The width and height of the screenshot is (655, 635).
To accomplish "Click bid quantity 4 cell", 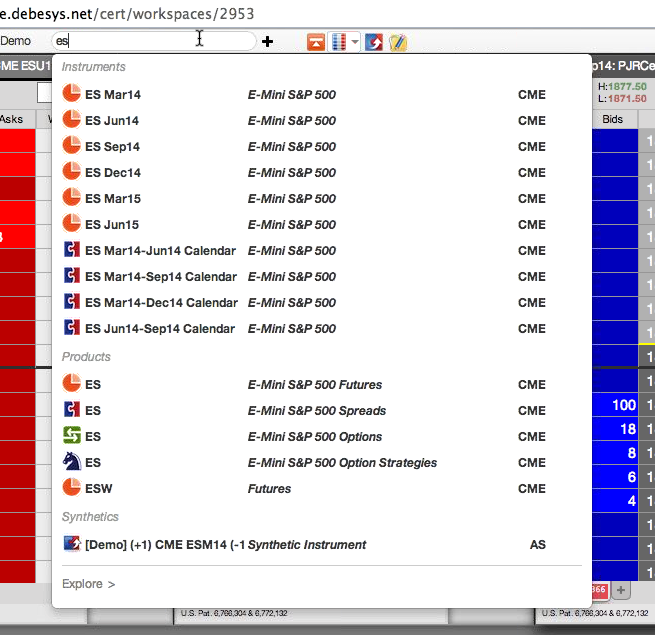I will pyautogui.click(x=615, y=500).
